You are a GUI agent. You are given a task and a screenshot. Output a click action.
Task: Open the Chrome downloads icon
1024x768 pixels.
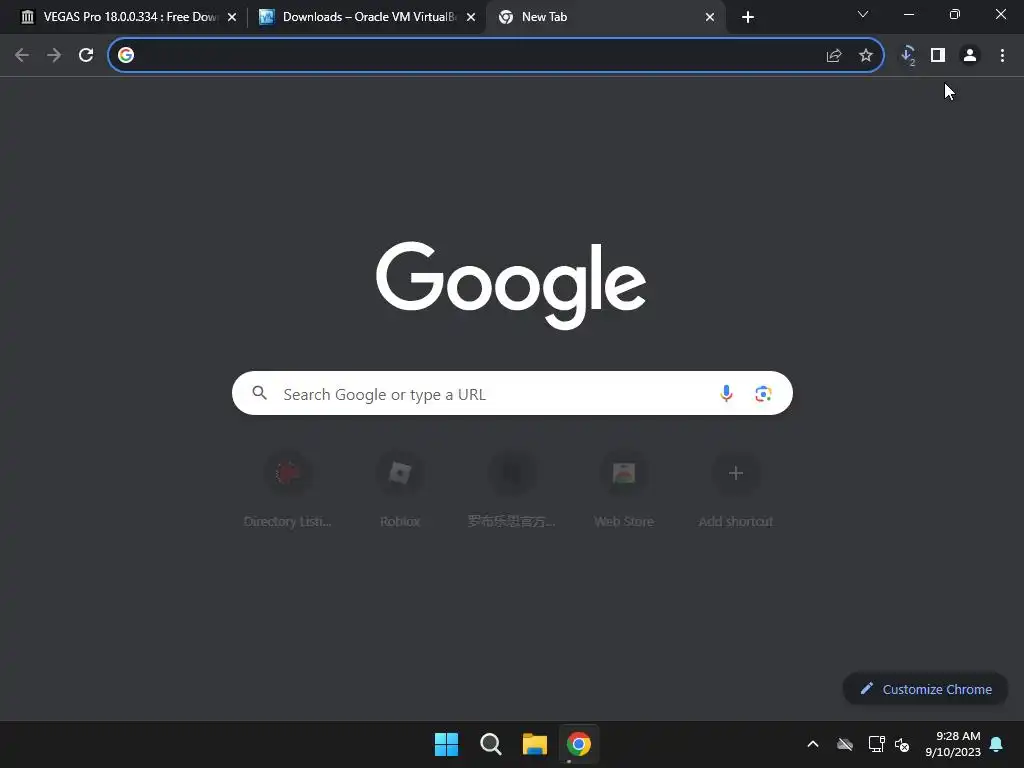908,56
